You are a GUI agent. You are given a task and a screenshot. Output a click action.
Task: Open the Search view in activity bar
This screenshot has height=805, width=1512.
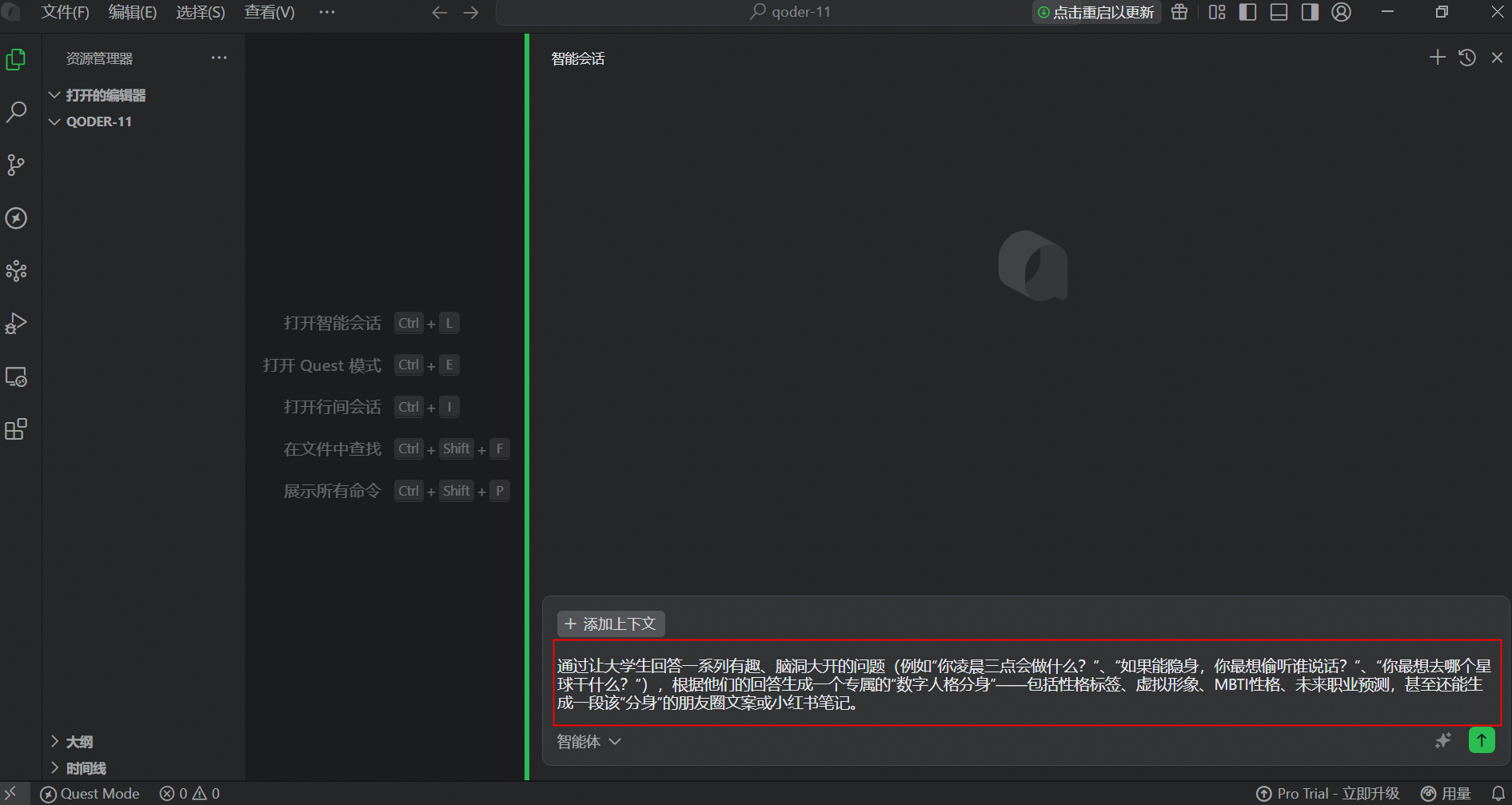click(x=16, y=112)
